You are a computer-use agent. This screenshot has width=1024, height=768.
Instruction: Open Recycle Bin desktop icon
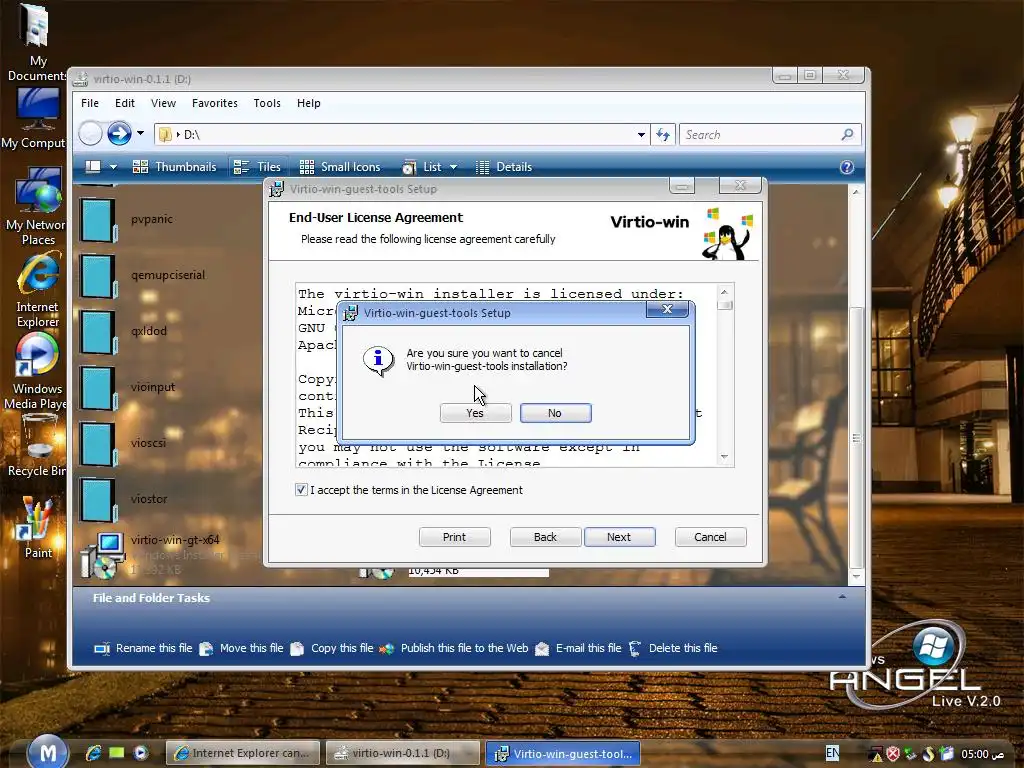[37, 447]
